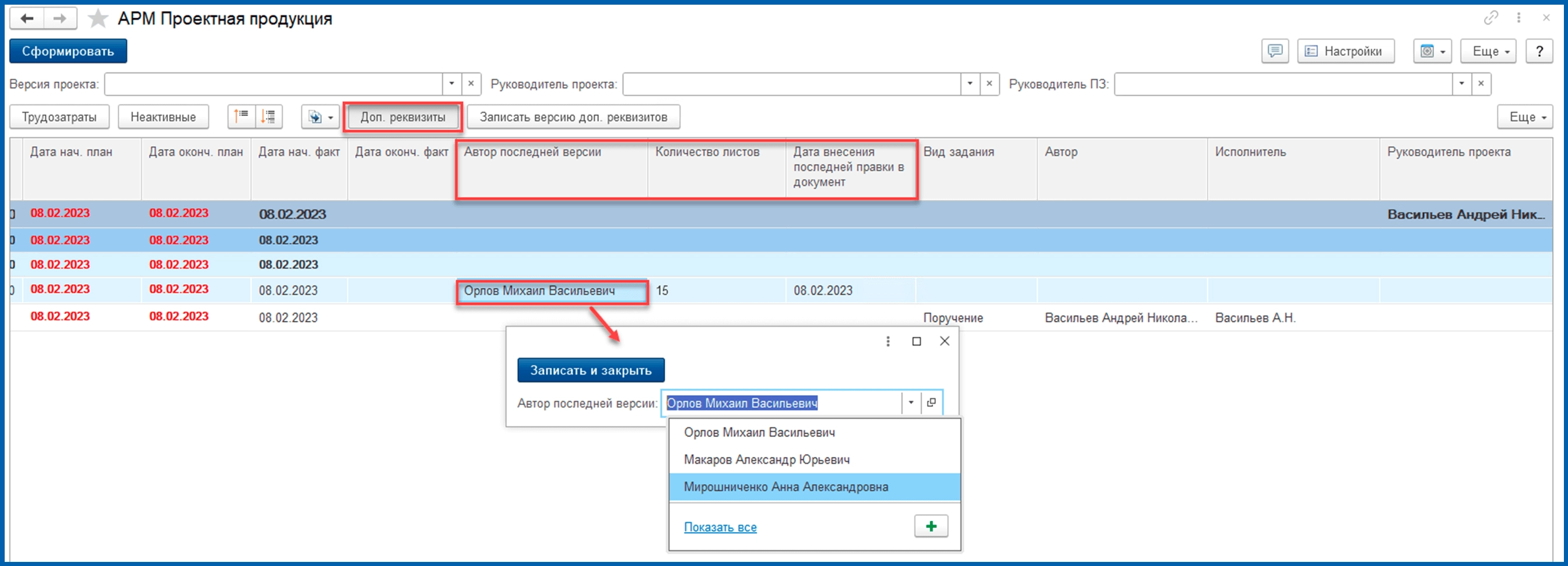Click the green plus create button
This screenshot has width=1568, height=566.
click(931, 526)
